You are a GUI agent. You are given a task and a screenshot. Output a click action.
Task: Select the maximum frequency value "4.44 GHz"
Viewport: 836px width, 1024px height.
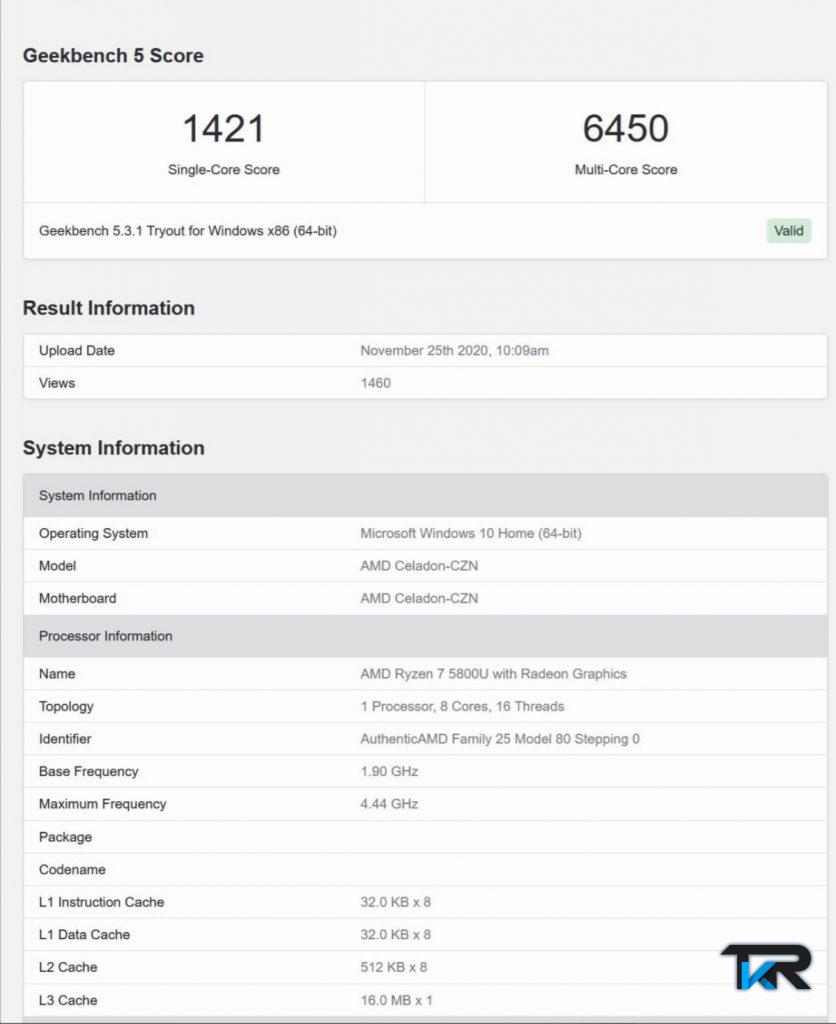[x=389, y=805]
